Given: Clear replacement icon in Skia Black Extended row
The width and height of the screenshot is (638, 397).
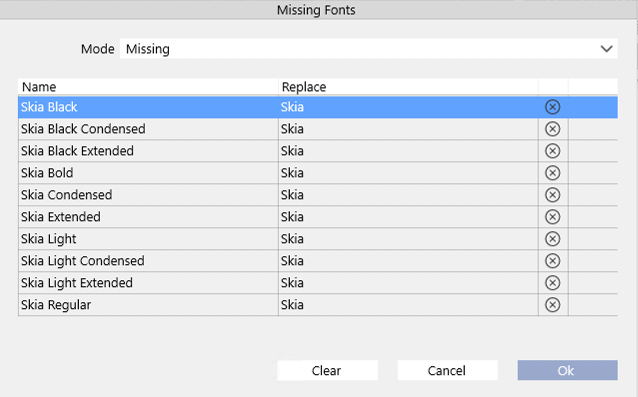Looking at the screenshot, I should (552, 151).
